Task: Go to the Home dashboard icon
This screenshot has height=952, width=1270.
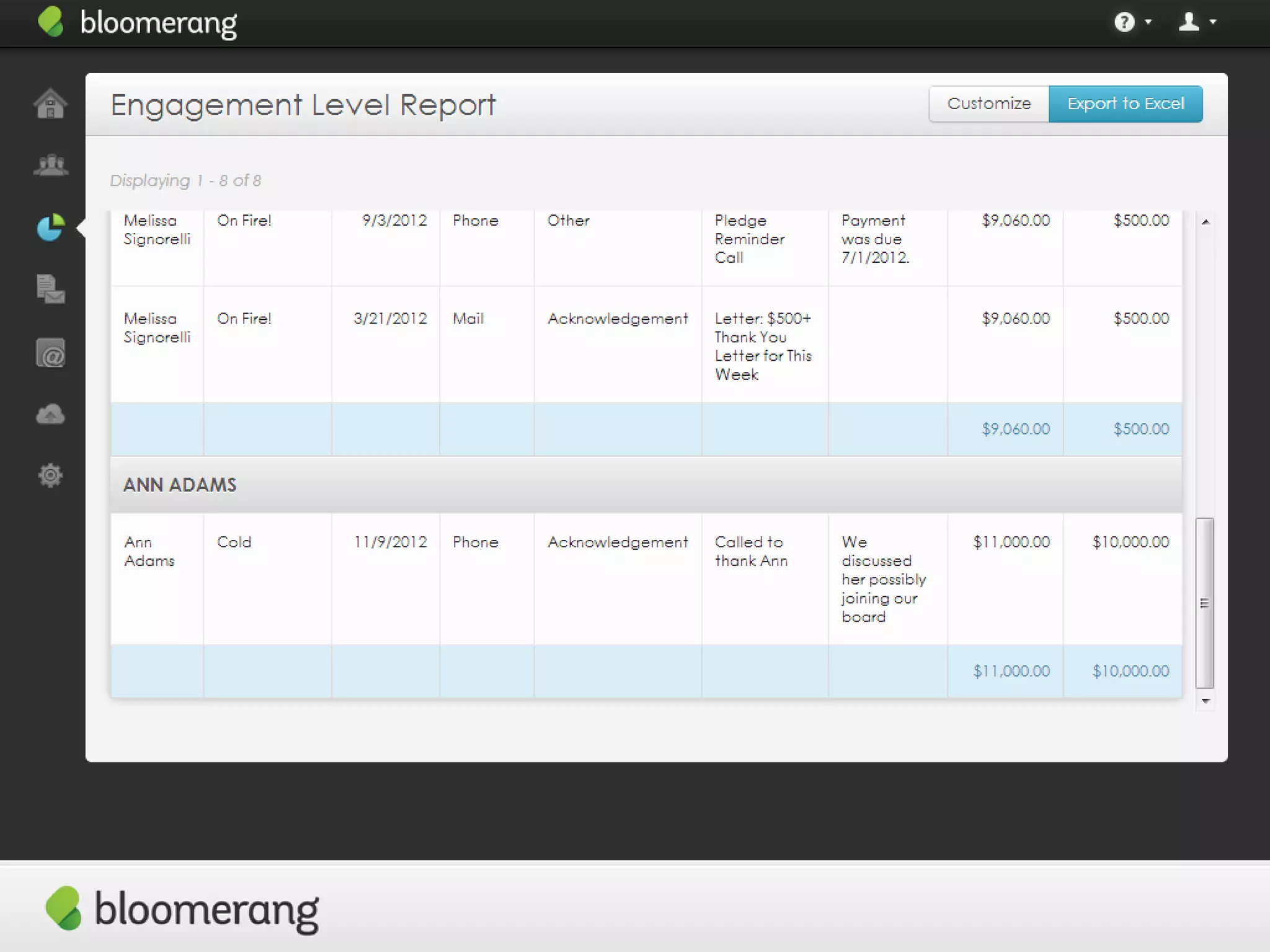Action: tap(50, 104)
